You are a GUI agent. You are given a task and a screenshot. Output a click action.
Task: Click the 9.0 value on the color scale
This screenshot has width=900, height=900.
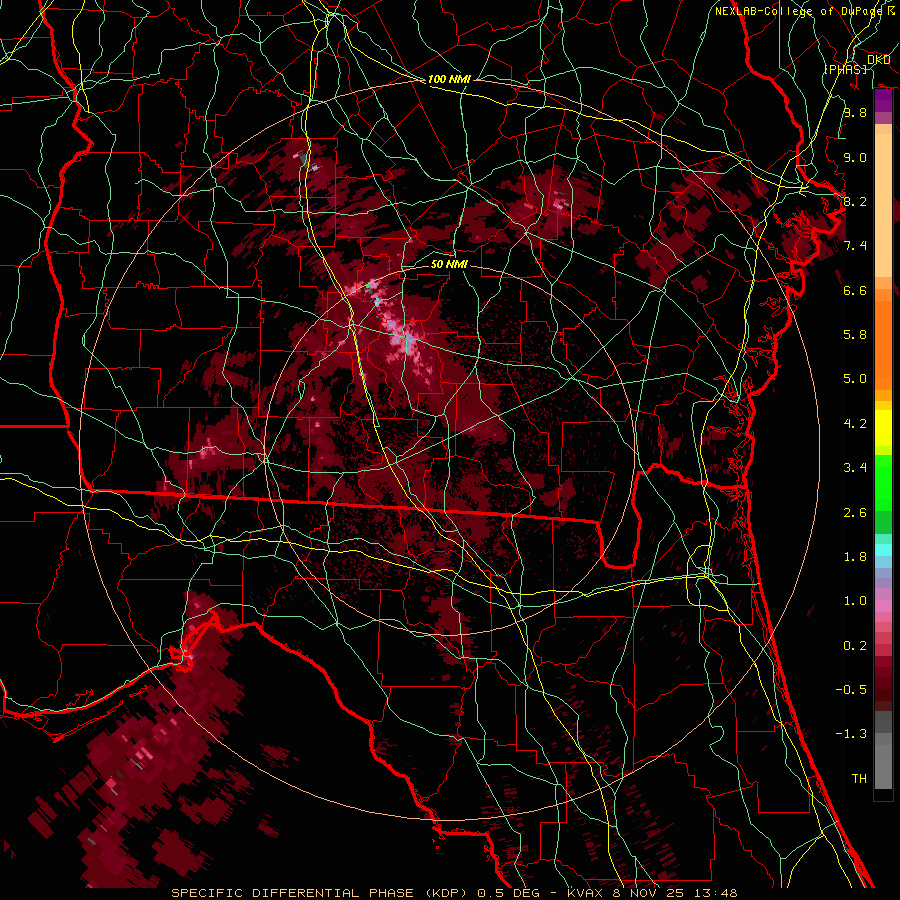point(855,157)
